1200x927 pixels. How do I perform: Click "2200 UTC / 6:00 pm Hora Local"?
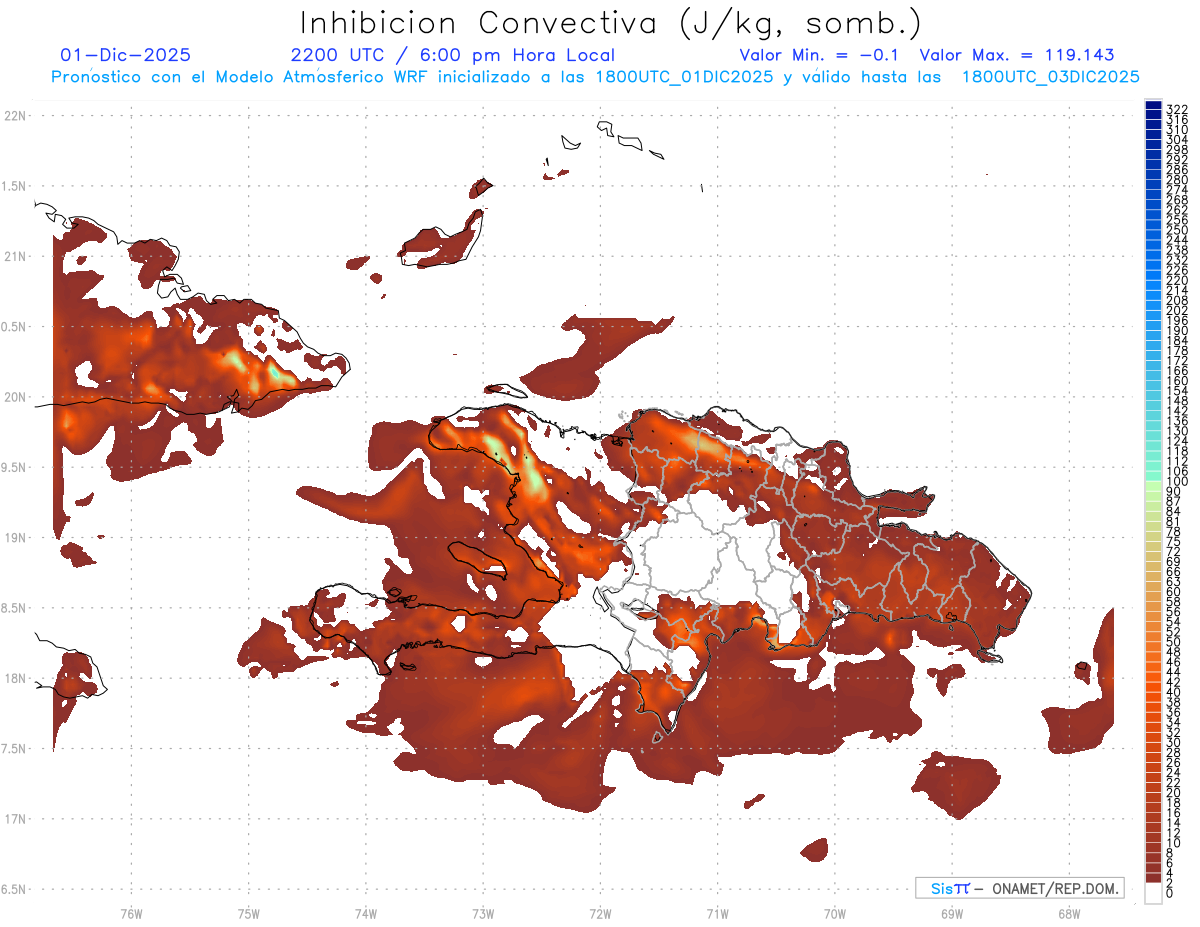pyautogui.click(x=452, y=56)
